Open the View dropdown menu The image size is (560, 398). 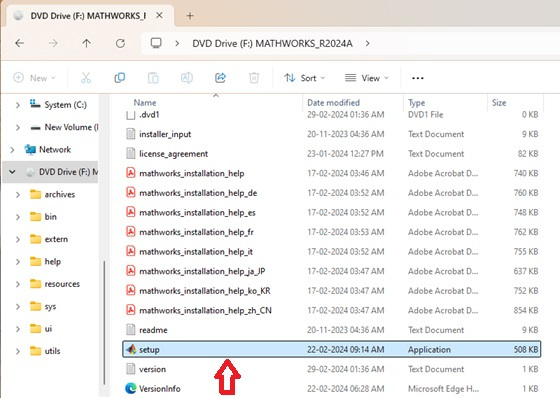pyautogui.click(x=367, y=78)
